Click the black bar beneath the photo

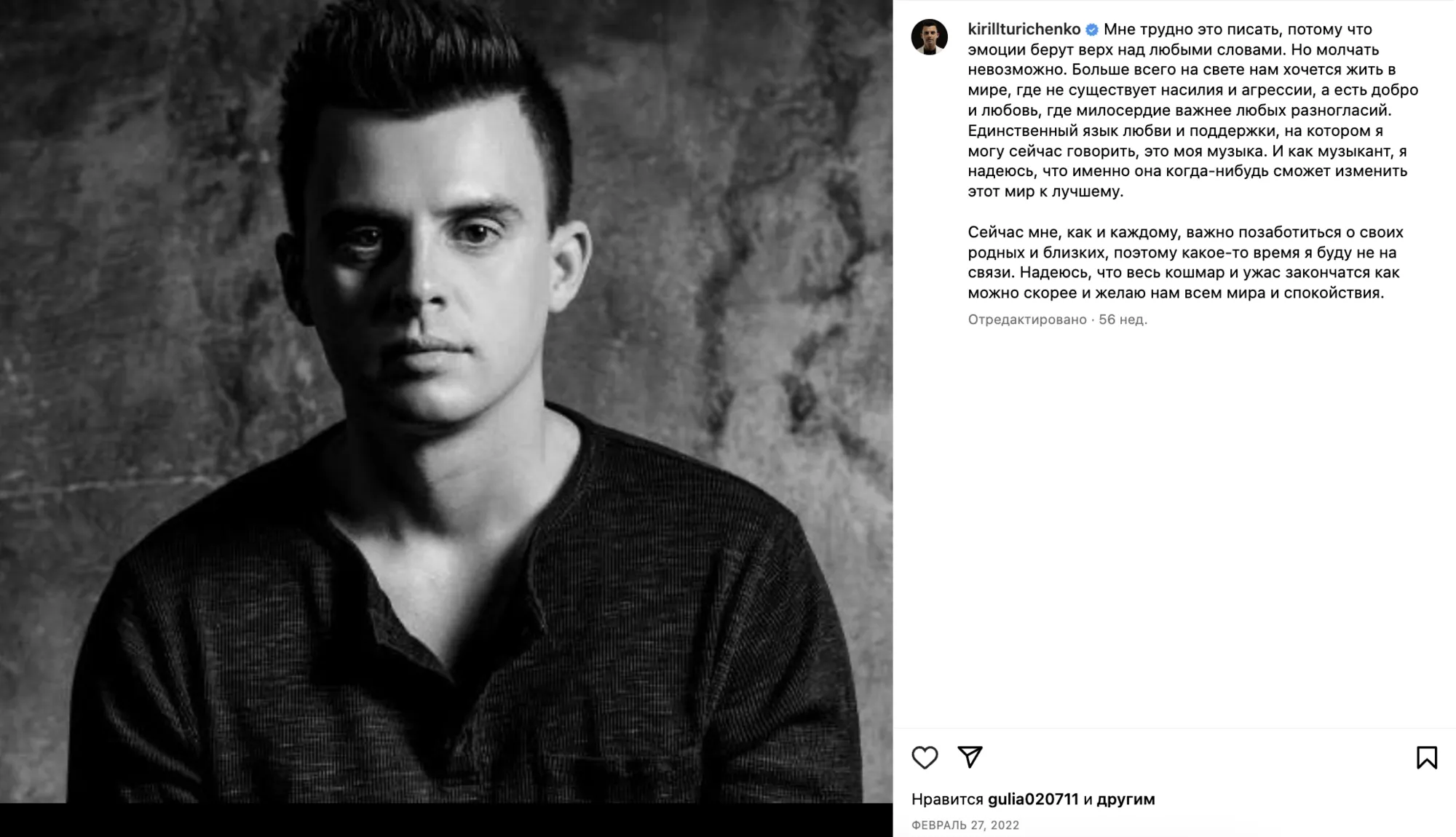[x=446, y=820]
